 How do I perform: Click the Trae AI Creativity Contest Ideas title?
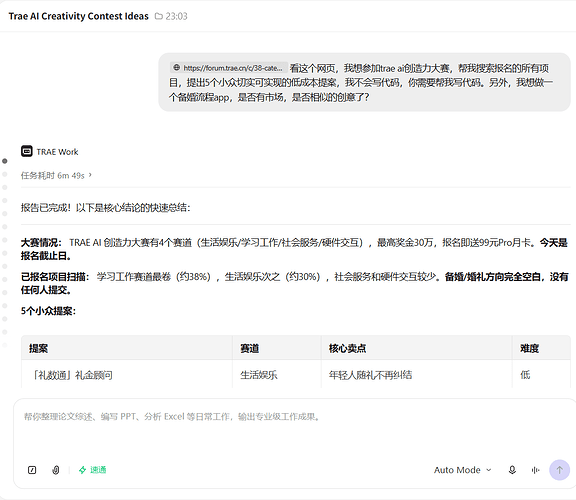point(79,16)
